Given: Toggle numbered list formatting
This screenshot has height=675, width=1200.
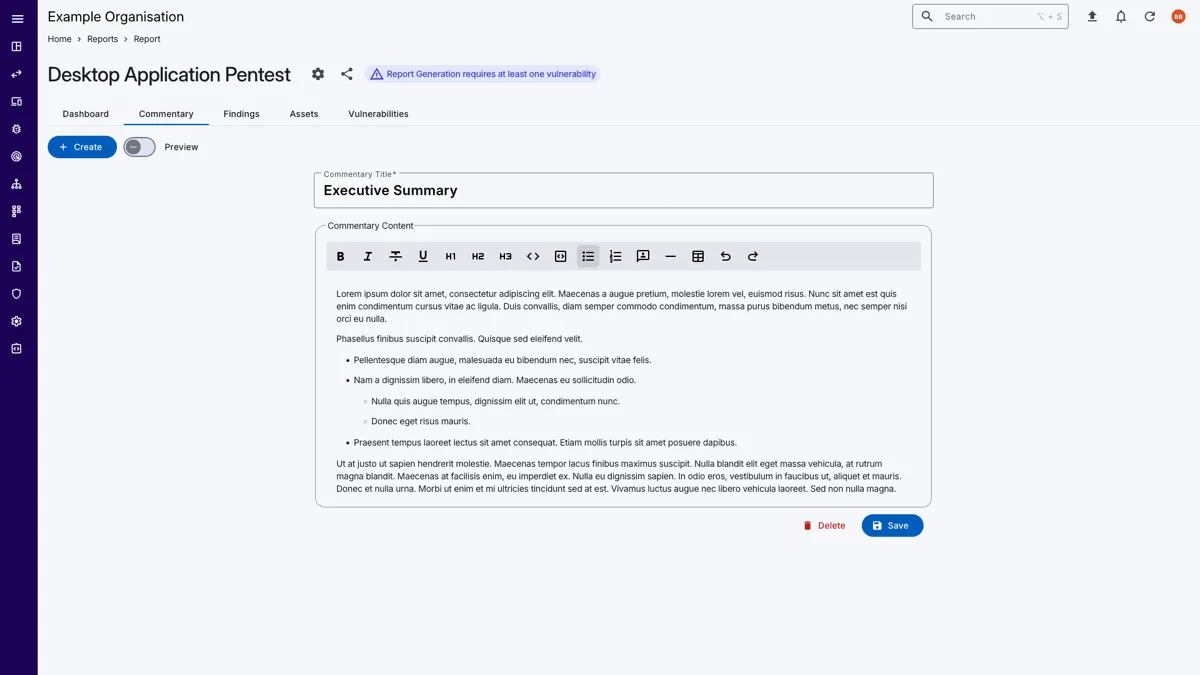Looking at the screenshot, I should click(615, 257).
